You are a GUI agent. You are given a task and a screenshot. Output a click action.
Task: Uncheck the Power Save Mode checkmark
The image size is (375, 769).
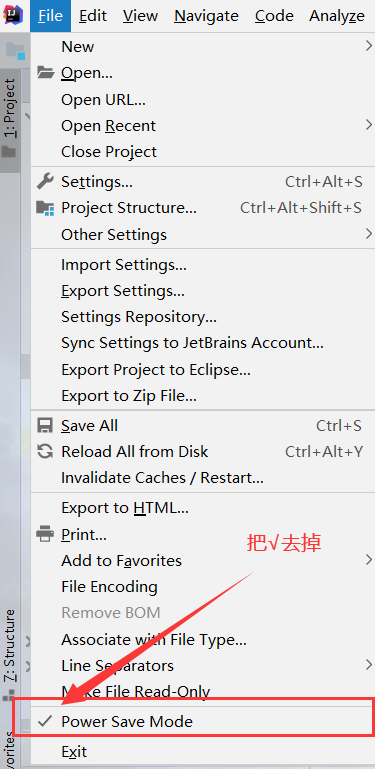pos(45,721)
